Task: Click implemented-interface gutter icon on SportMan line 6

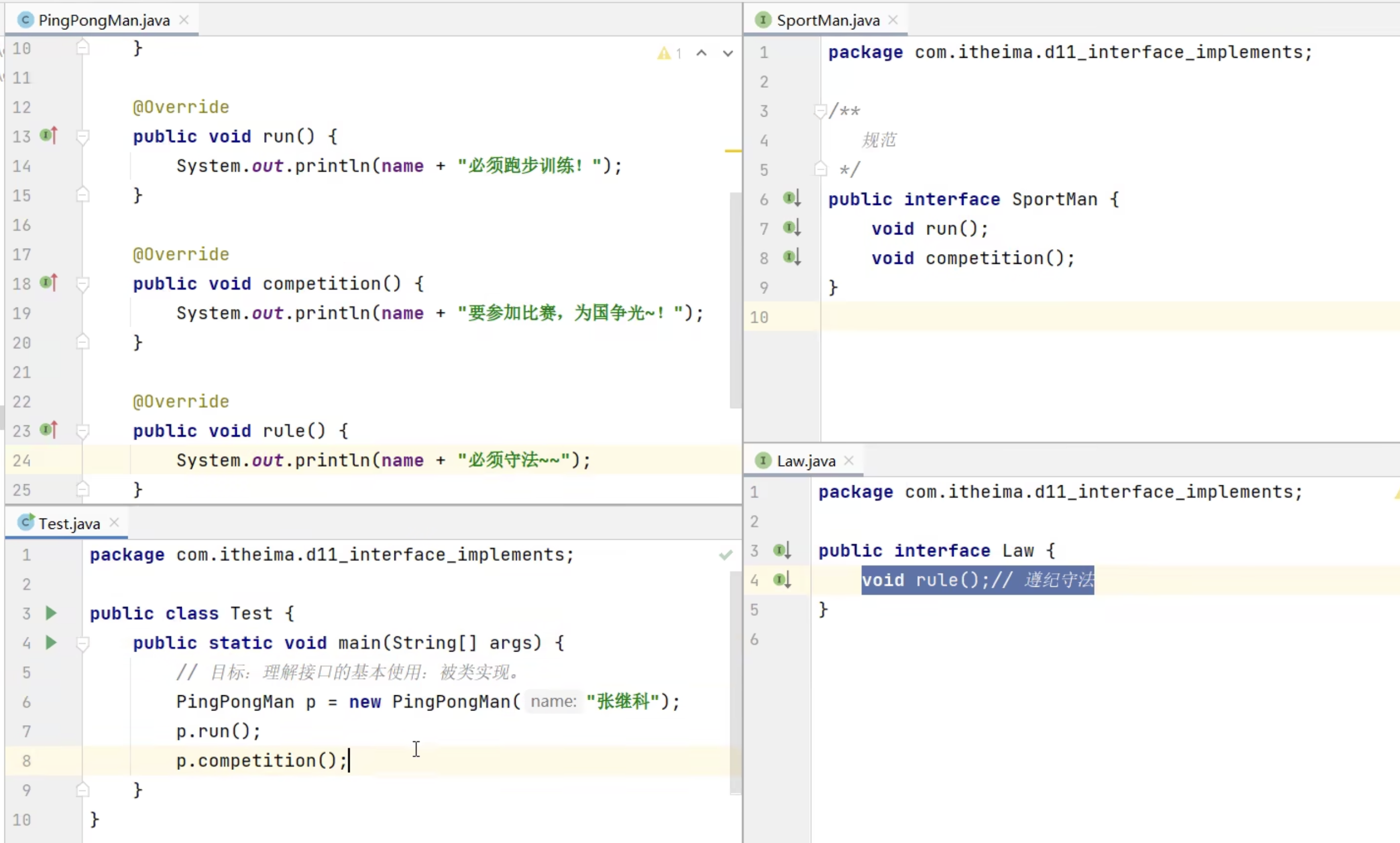Action: point(792,198)
